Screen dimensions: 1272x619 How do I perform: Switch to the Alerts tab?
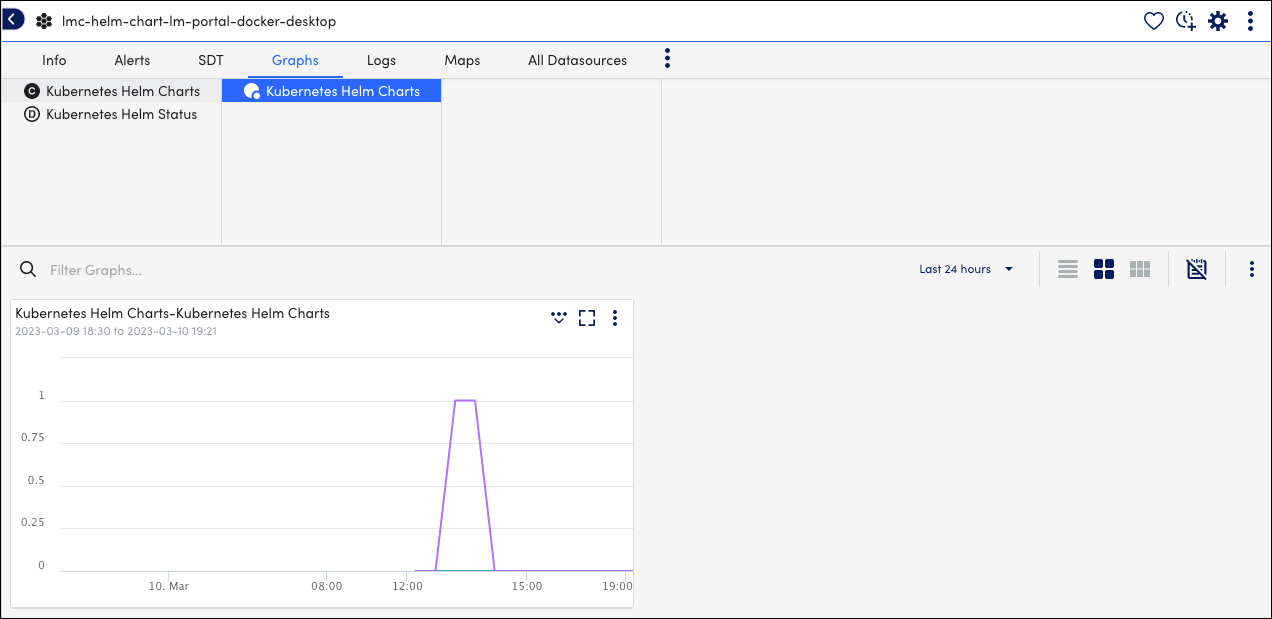coord(132,60)
